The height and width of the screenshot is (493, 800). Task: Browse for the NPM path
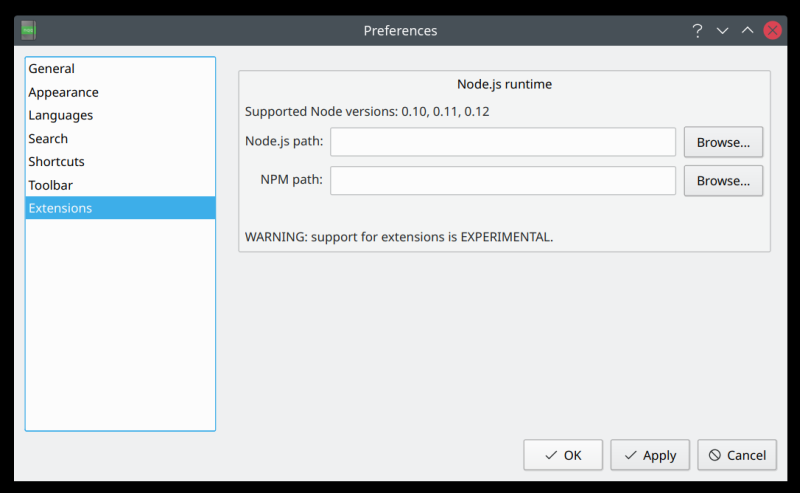(x=723, y=181)
